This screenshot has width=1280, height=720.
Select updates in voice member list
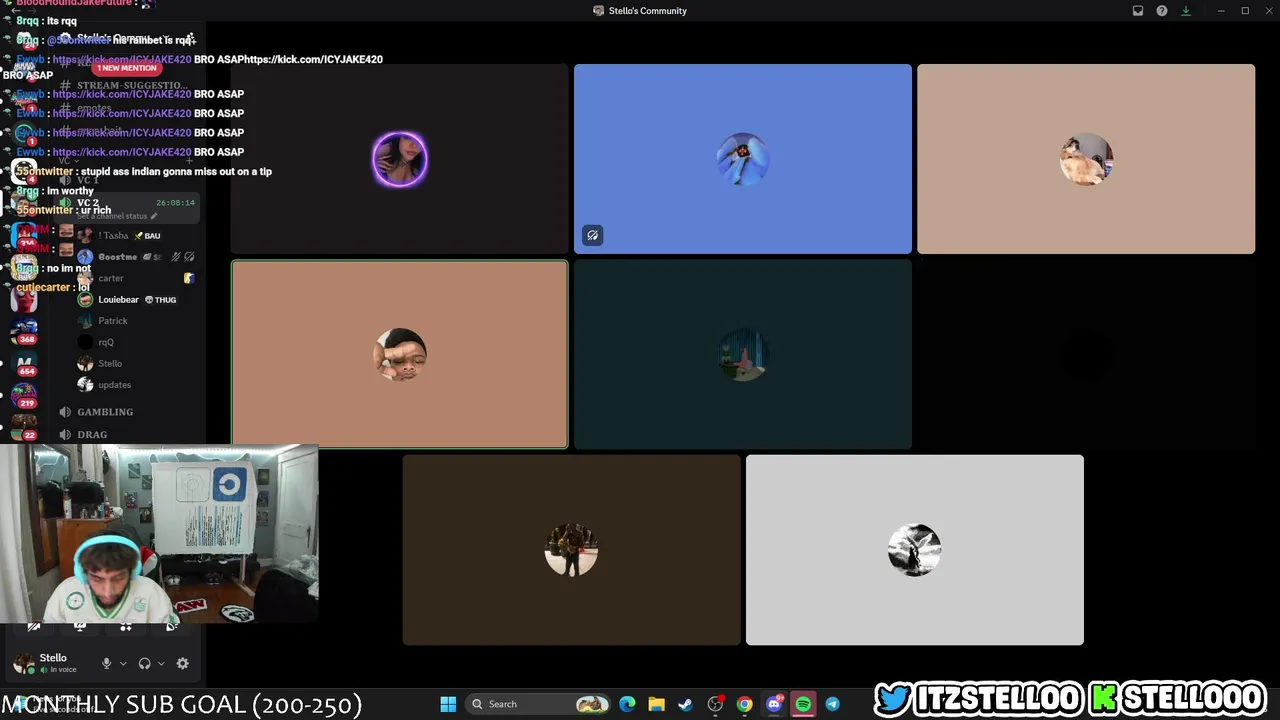pos(114,385)
